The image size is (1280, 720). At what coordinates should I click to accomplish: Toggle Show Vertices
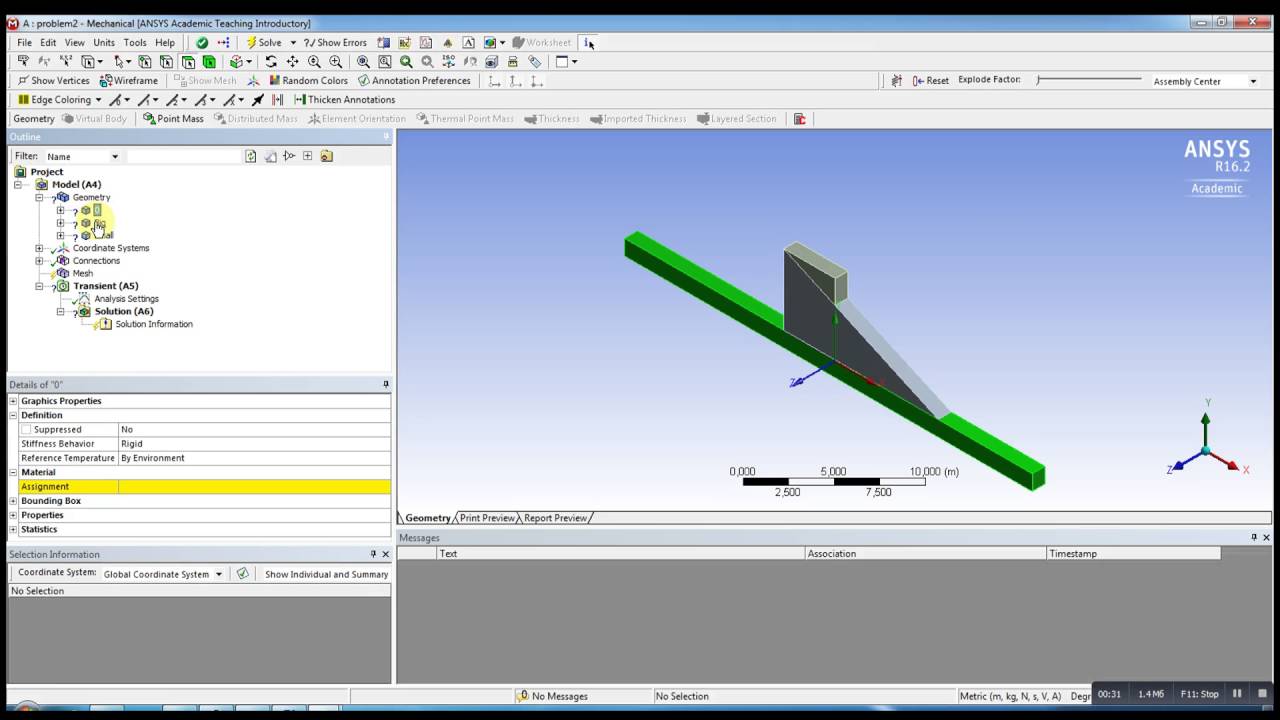pos(54,81)
